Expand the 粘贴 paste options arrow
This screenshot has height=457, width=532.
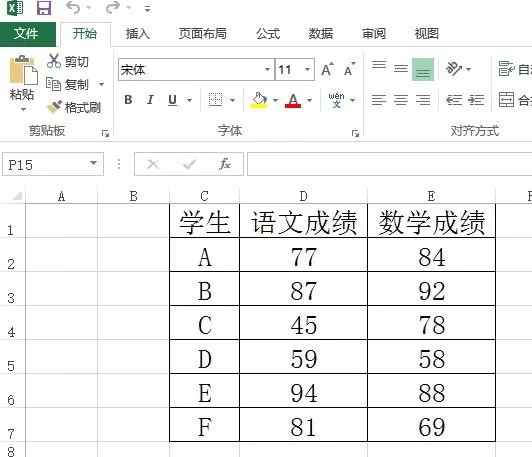click(23, 110)
